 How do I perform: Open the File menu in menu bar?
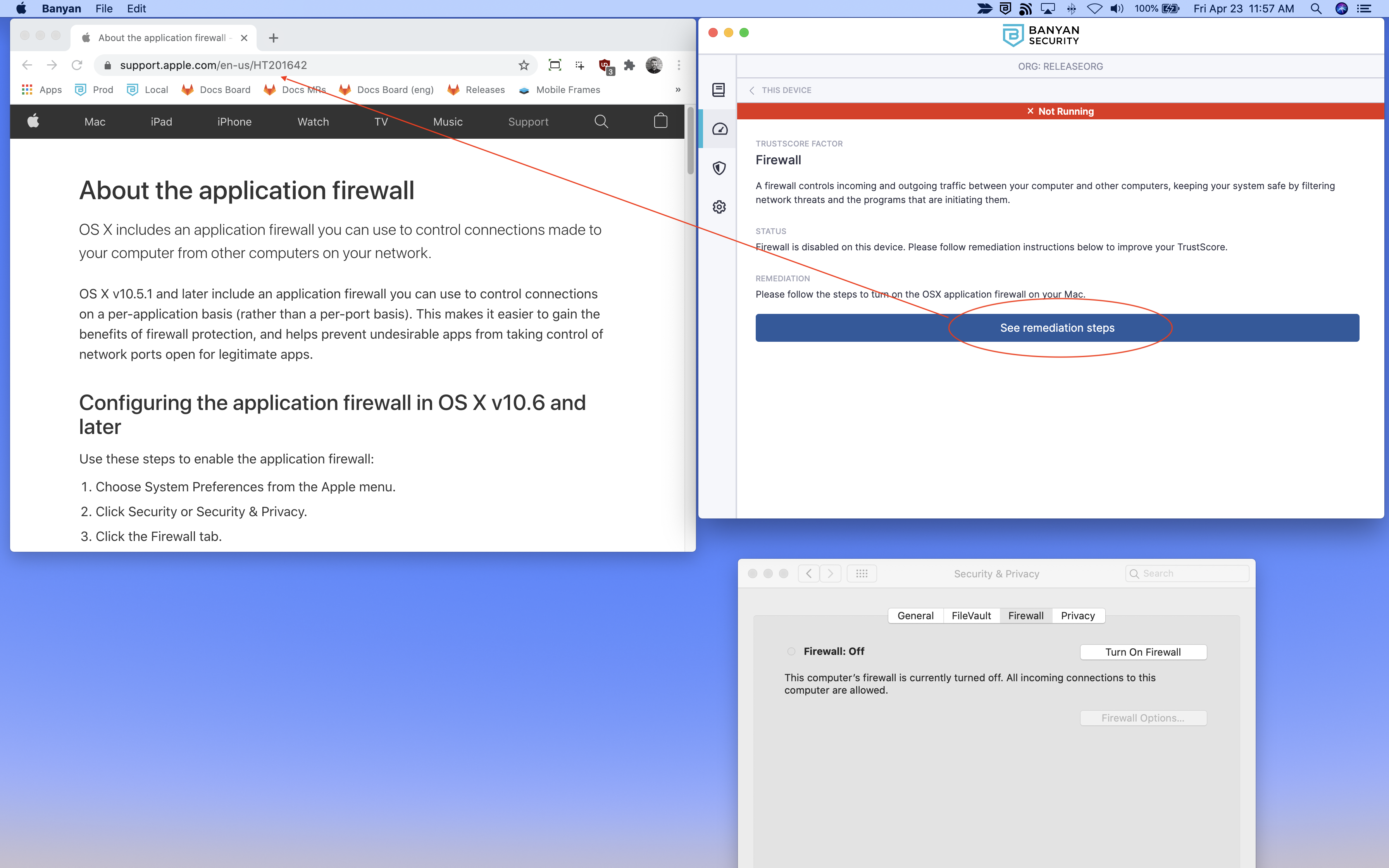(104, 9)
